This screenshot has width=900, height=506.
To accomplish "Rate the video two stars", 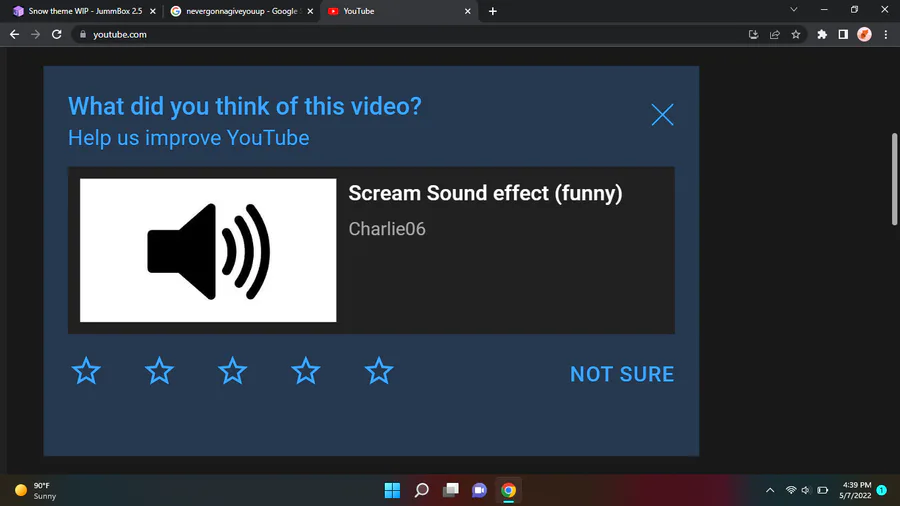I will click(x=159, y=371).
